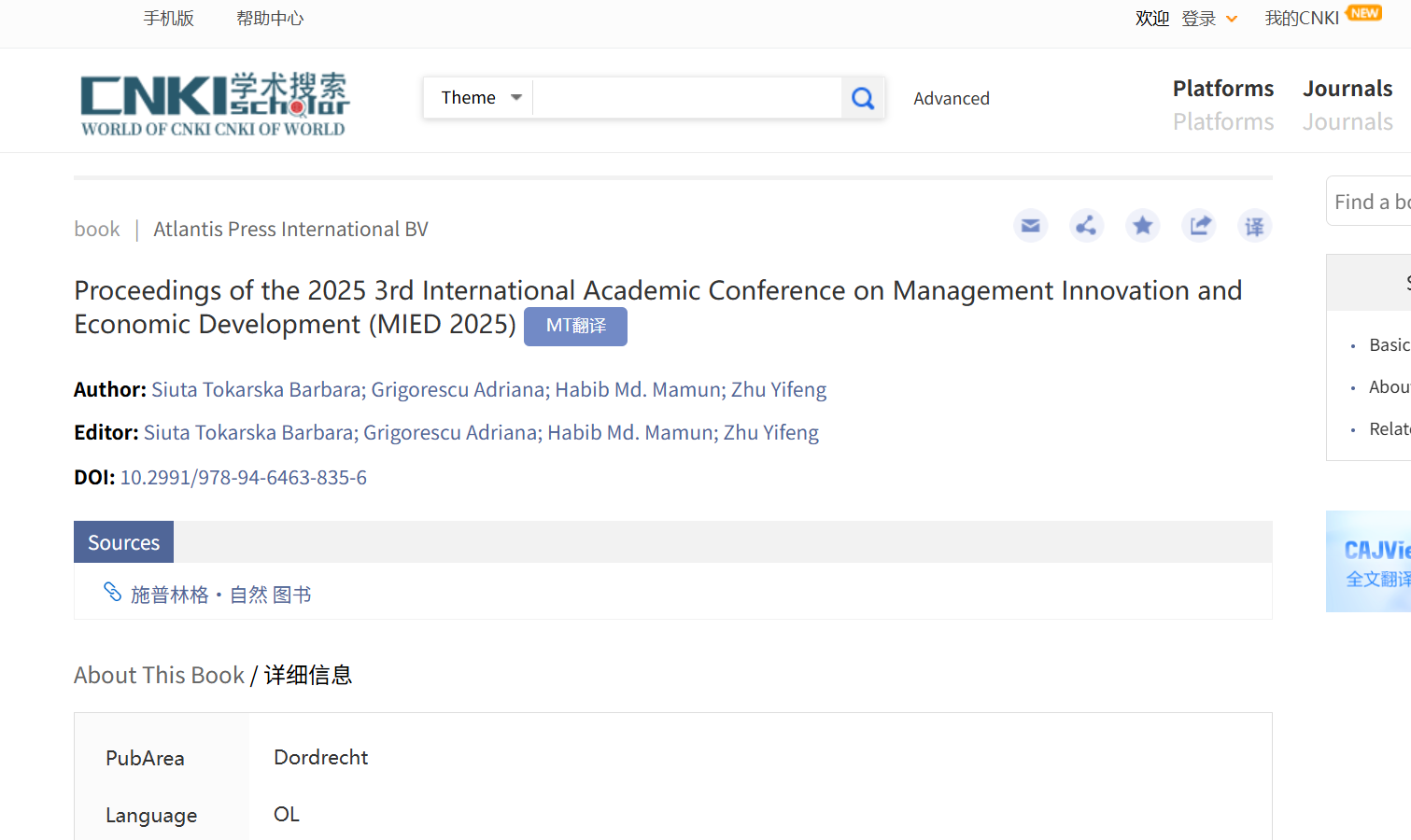Image resolution: width=1411 pixels, height=840 pixels.
Task: Click the export arrow icon
Action: pyautogui.click(x=1199, y=226)
